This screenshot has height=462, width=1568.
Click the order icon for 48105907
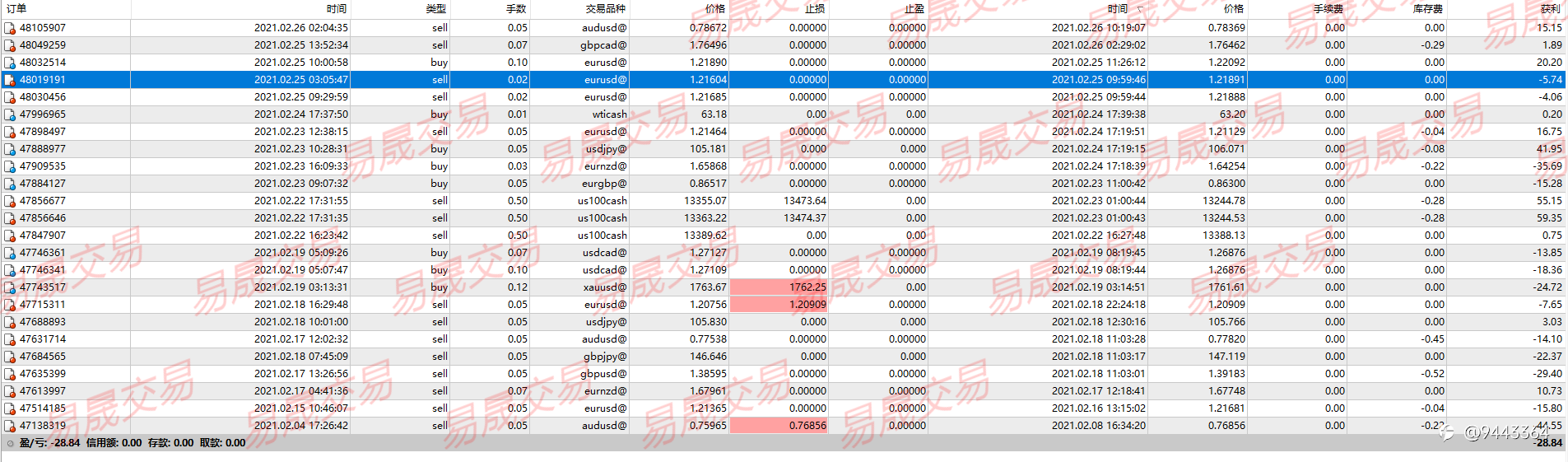coord(10,28)
